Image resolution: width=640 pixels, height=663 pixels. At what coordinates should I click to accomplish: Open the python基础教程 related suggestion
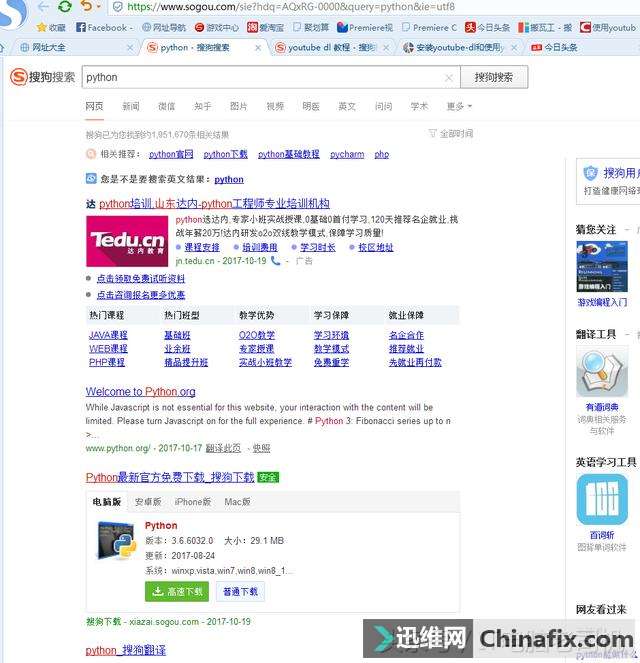(289, 154)
